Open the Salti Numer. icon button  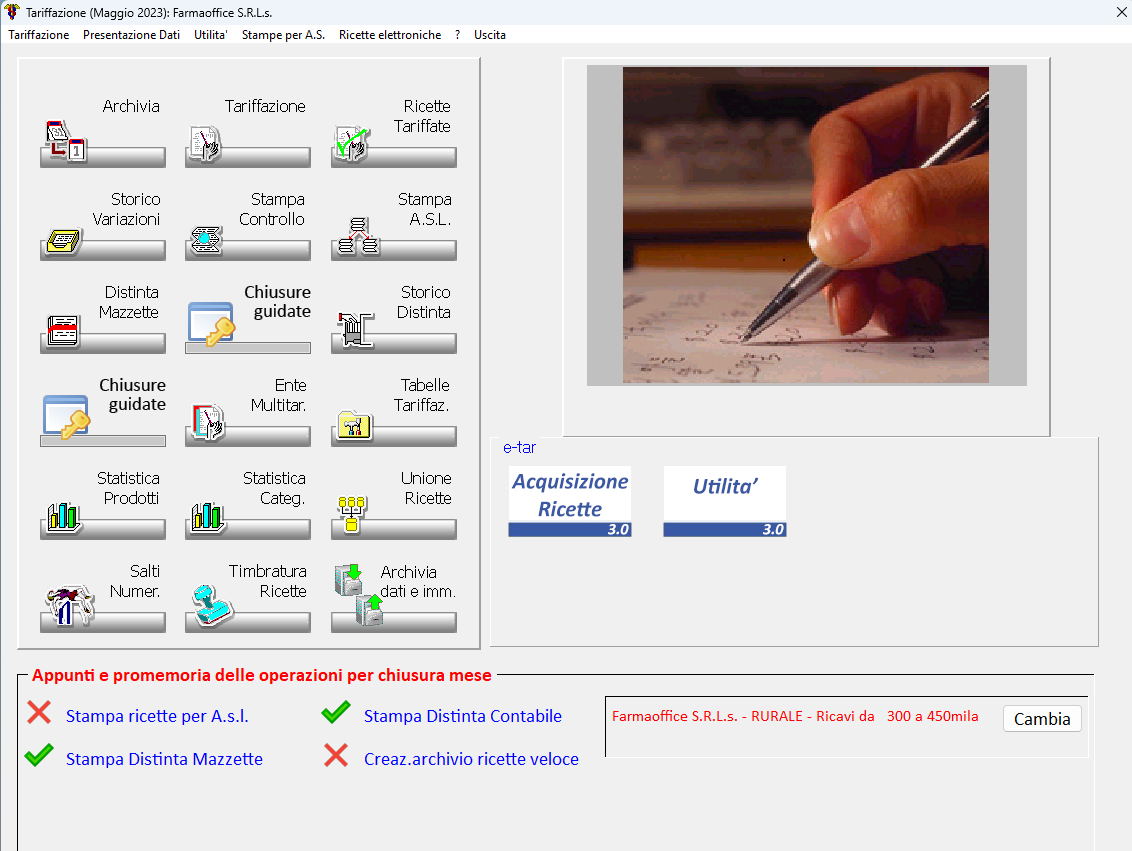[x=103, y=597]
